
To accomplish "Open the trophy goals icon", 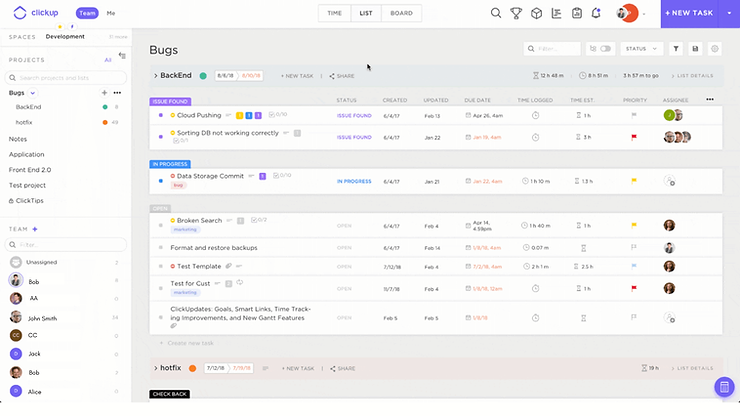I will [x=516, y=13].
